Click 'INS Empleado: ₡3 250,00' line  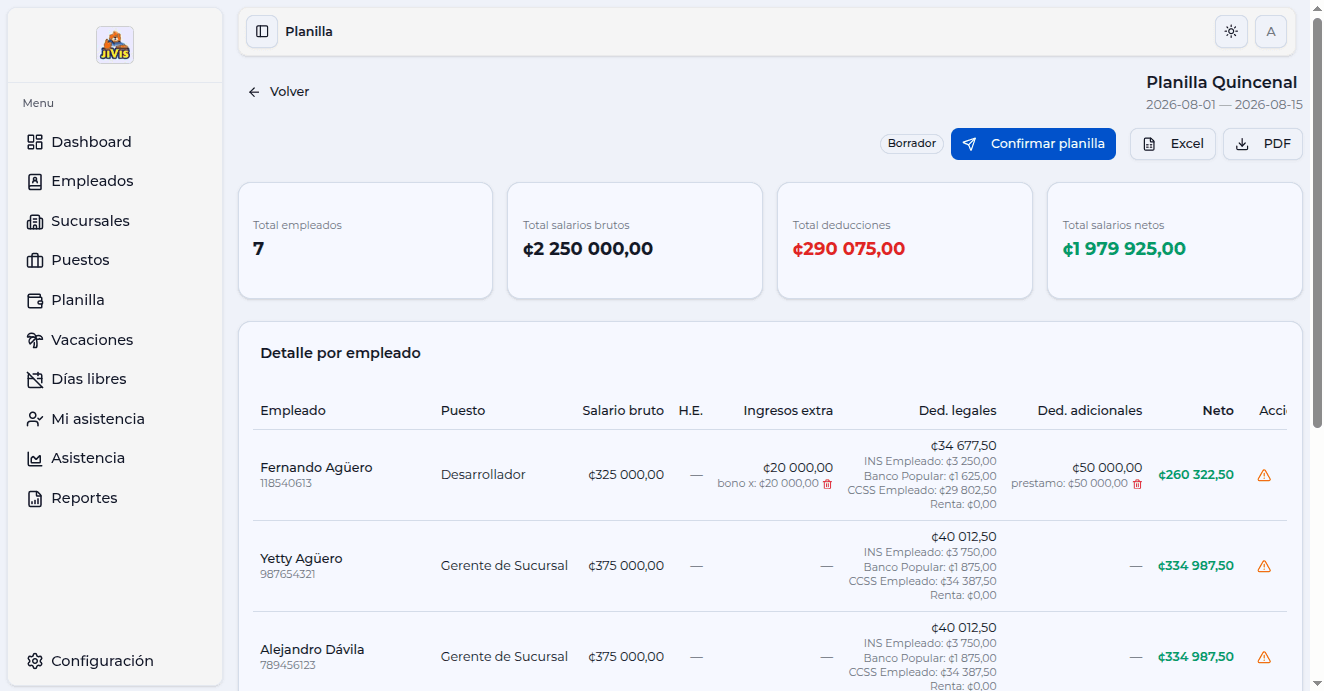tap(930, 461)
